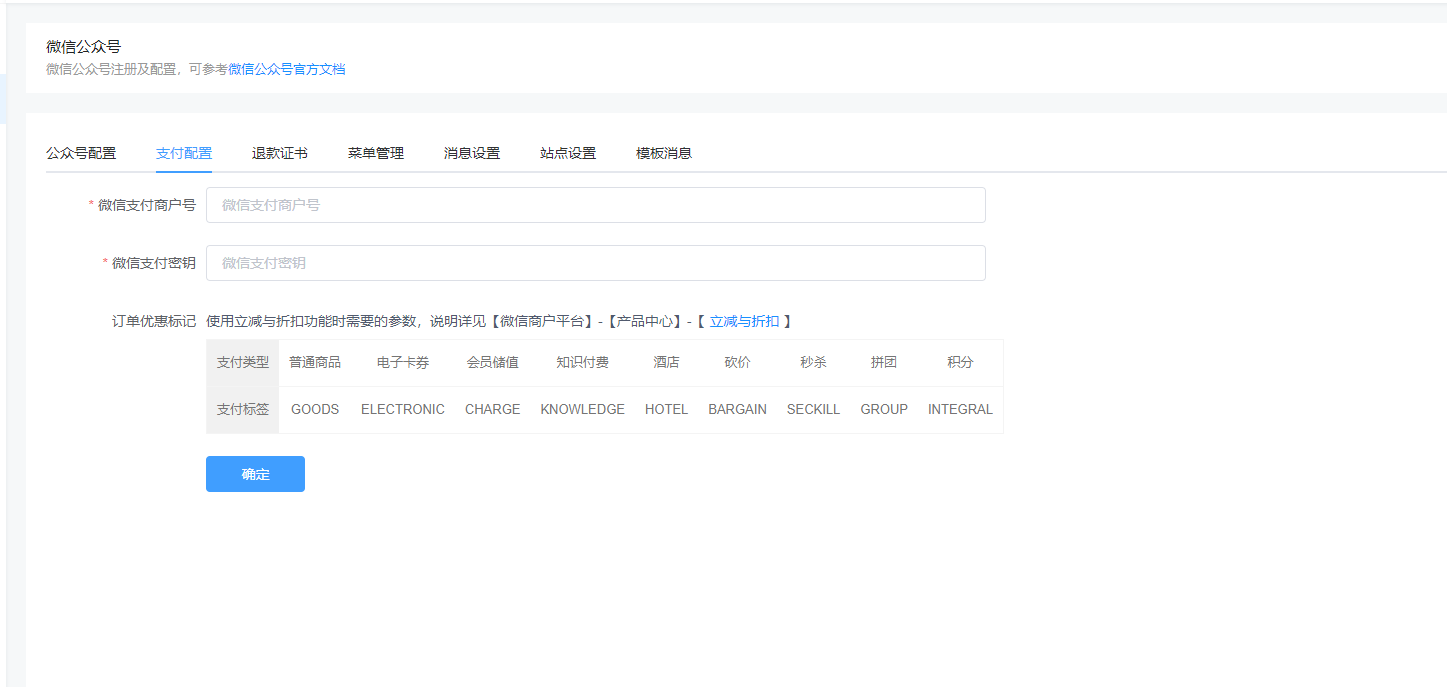
Task: Click the 拼团 table cell
Action: [x=884, y=362]
